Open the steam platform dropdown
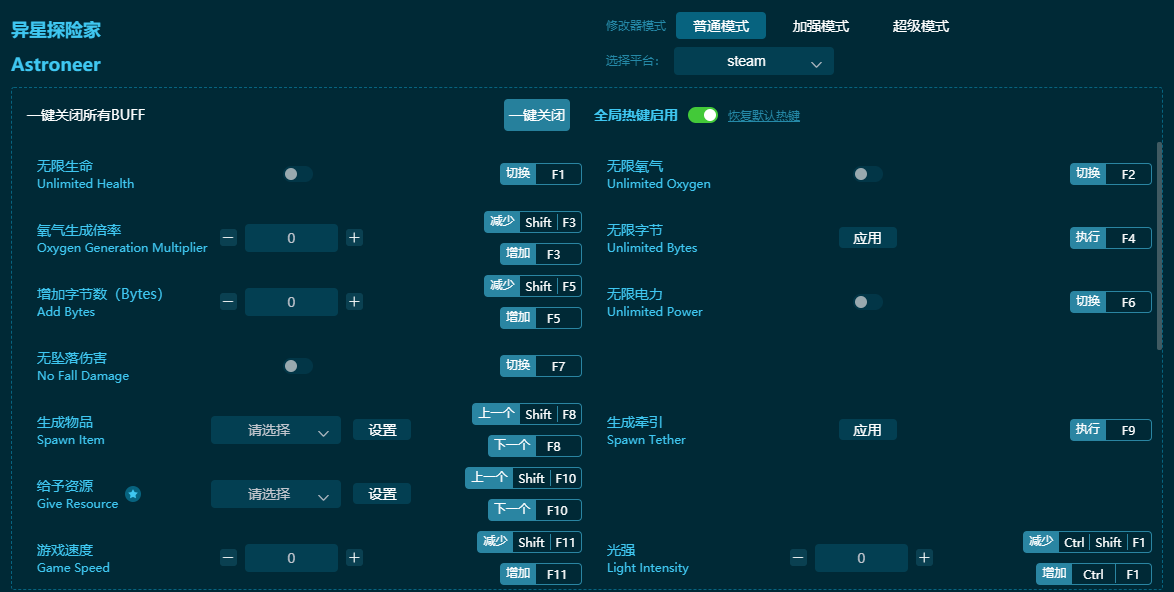 [753, 61]
